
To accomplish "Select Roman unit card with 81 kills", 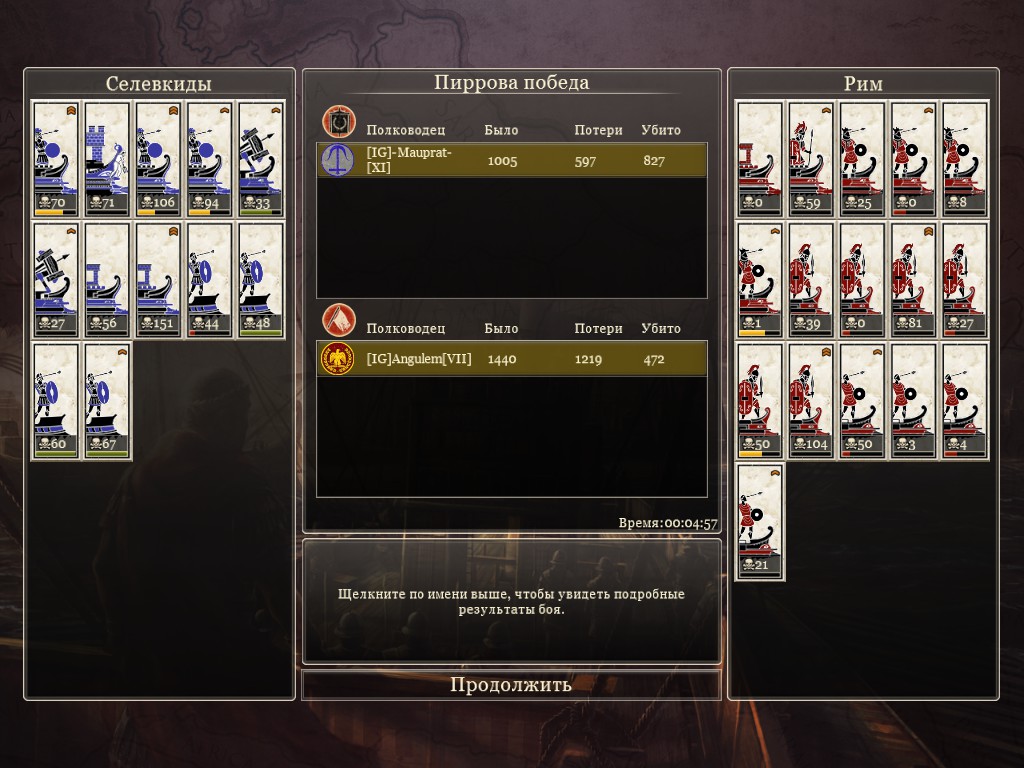I will click(x=913, y=280).
